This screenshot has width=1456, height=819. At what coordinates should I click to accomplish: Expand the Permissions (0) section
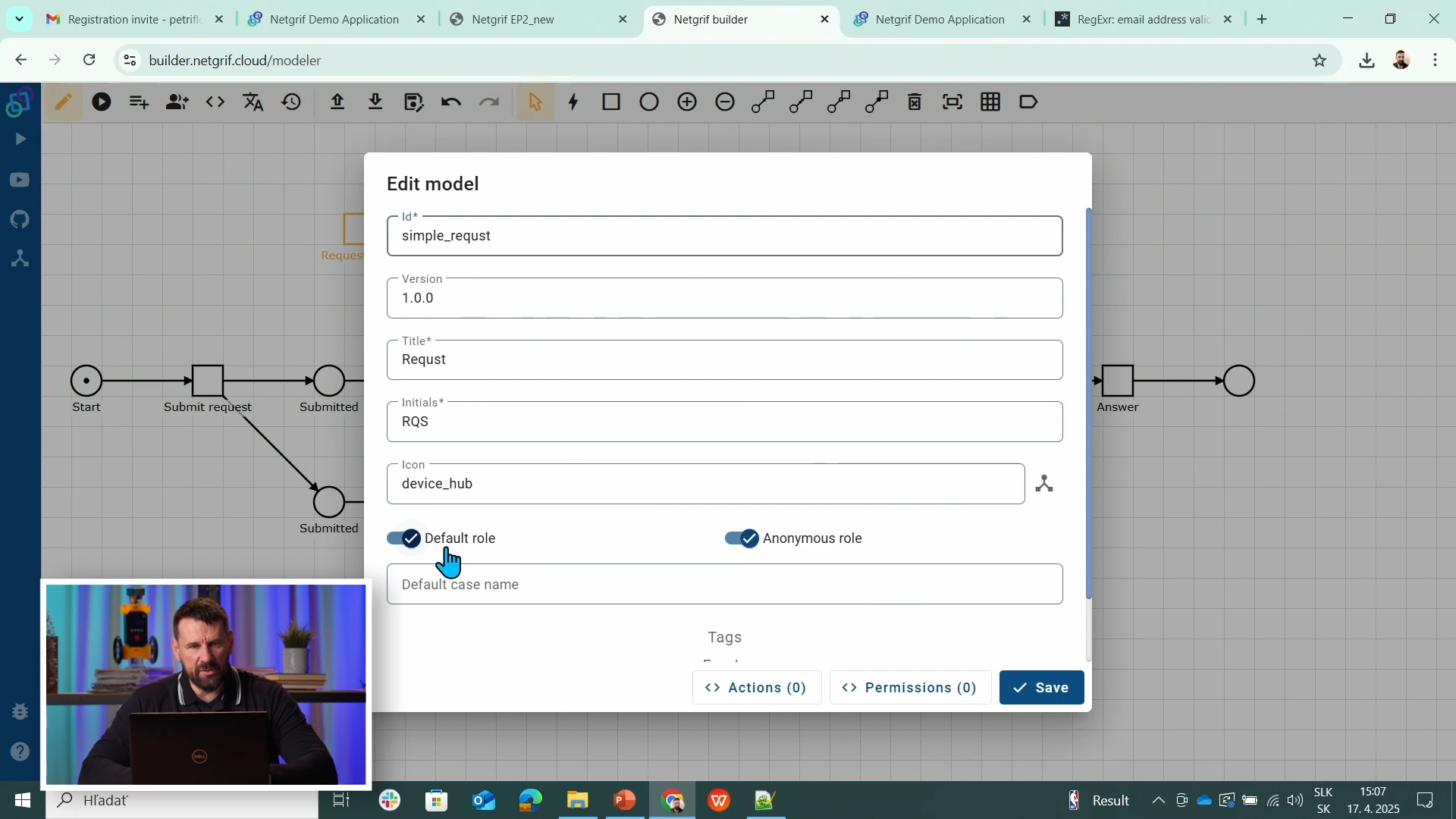[x=910, y=688]
